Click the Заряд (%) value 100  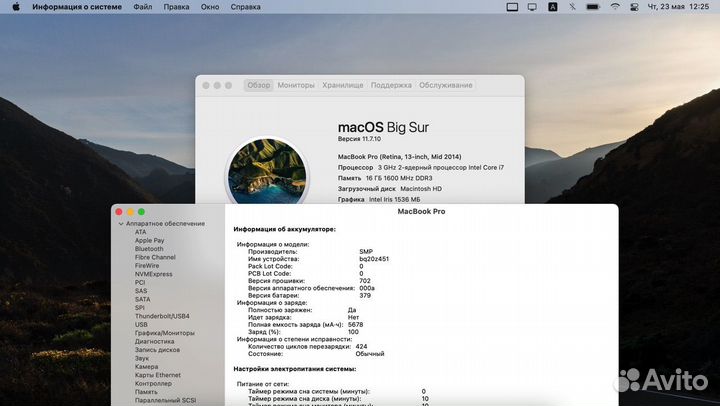click(x=353, y=332)
